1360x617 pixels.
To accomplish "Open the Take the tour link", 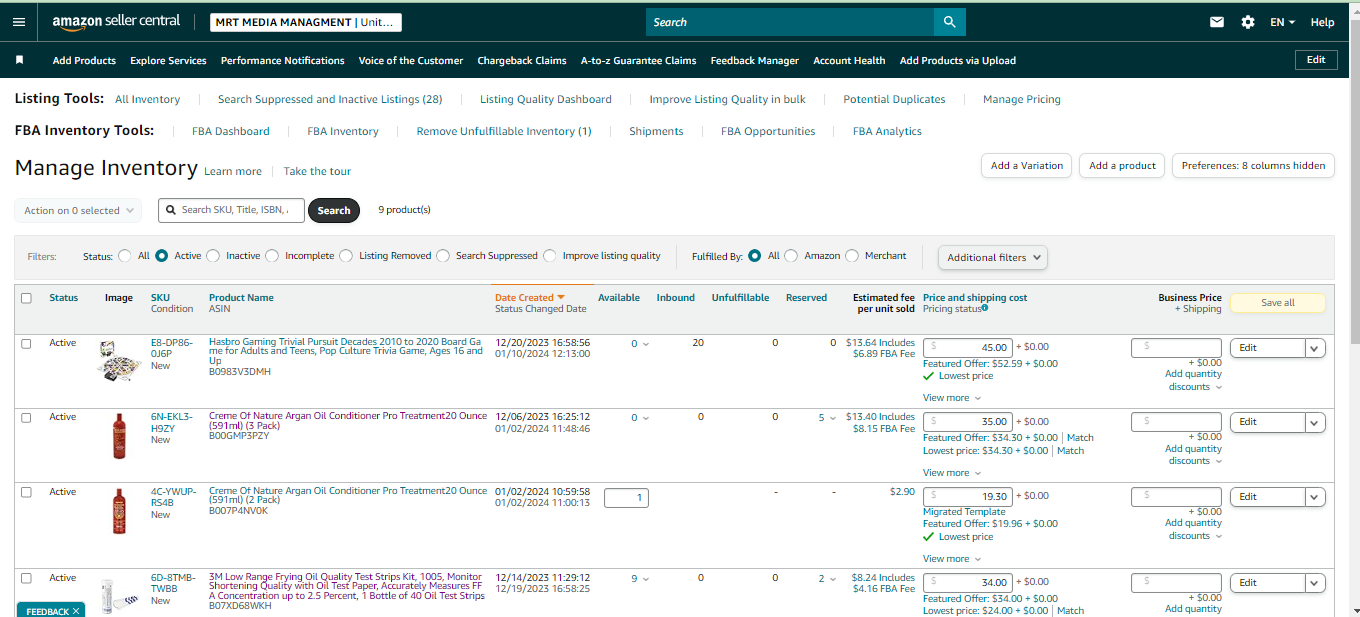I will click(317, 171).
